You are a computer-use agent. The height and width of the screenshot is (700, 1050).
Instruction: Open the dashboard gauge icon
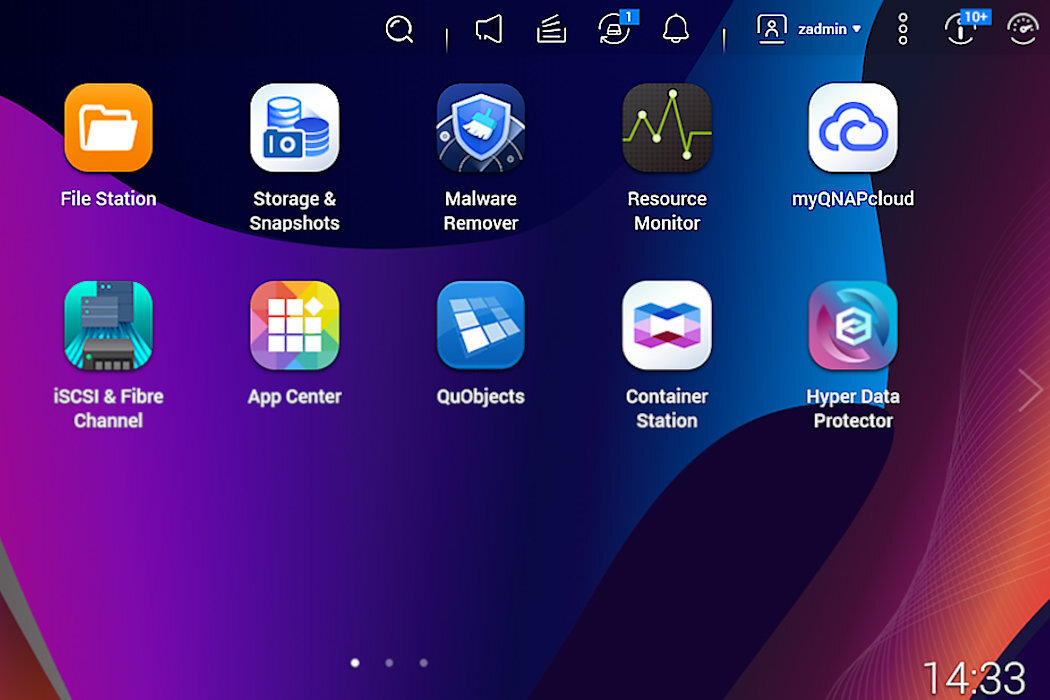[x=1023, y=29]
